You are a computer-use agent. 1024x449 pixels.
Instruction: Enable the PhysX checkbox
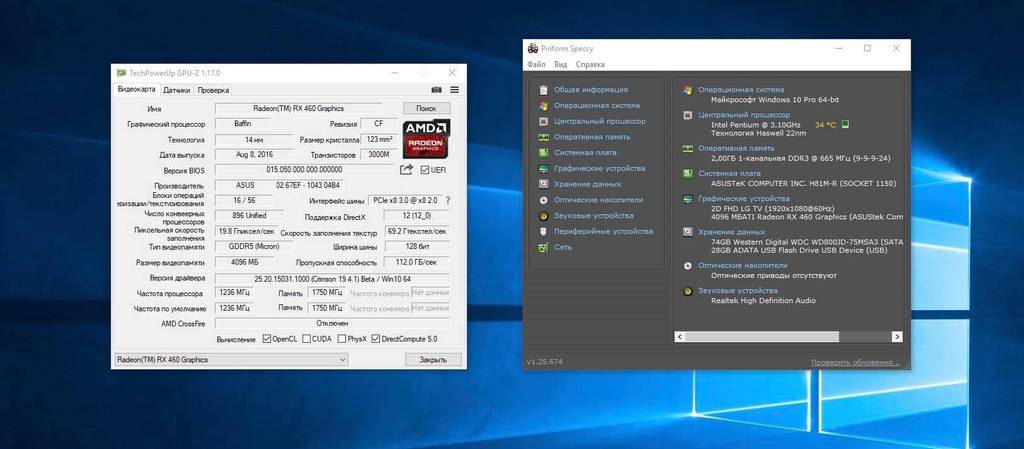tap(340, 339)
